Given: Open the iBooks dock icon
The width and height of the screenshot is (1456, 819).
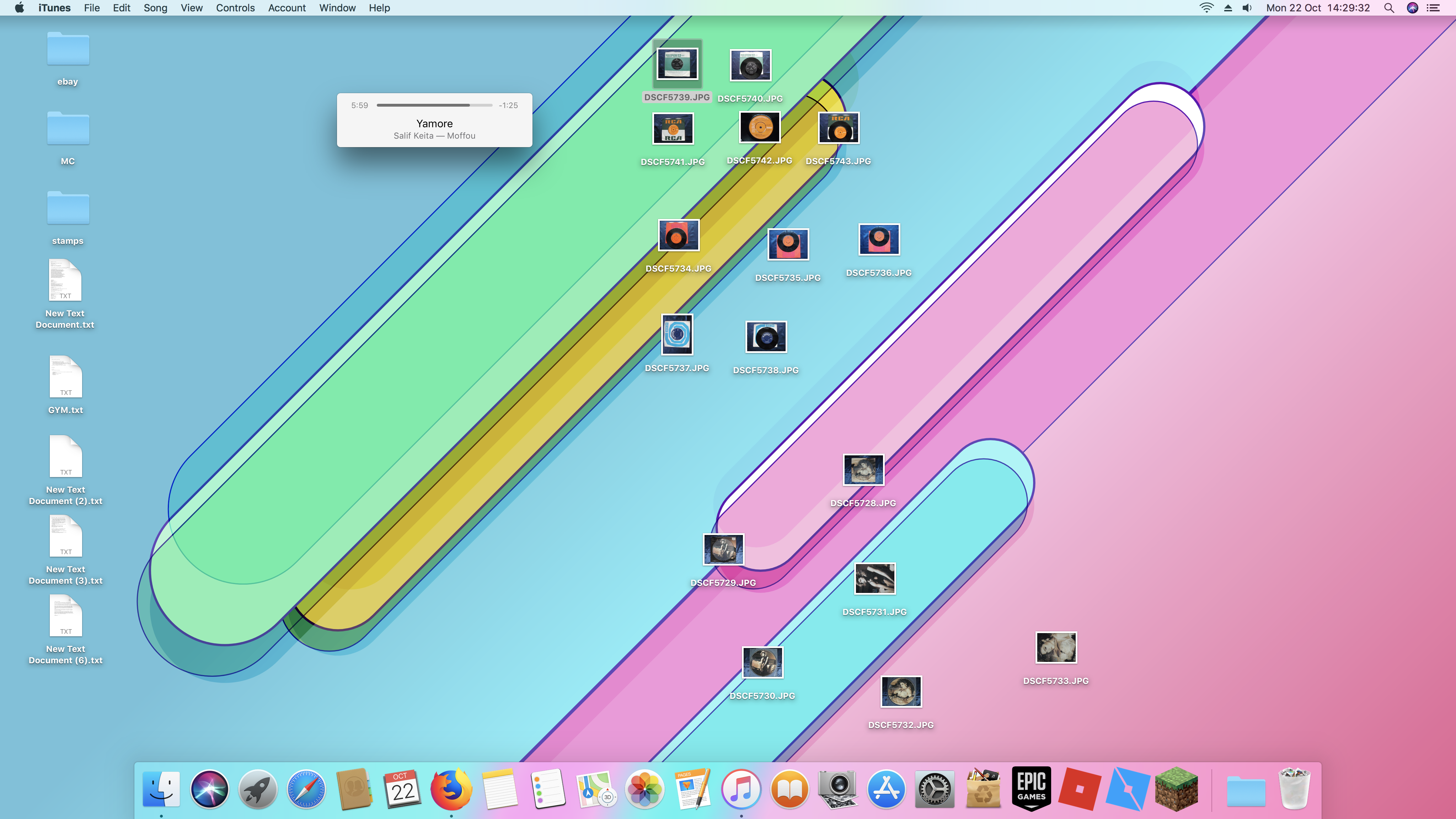Looking at the screenshot, I should (x=789, y=789).
